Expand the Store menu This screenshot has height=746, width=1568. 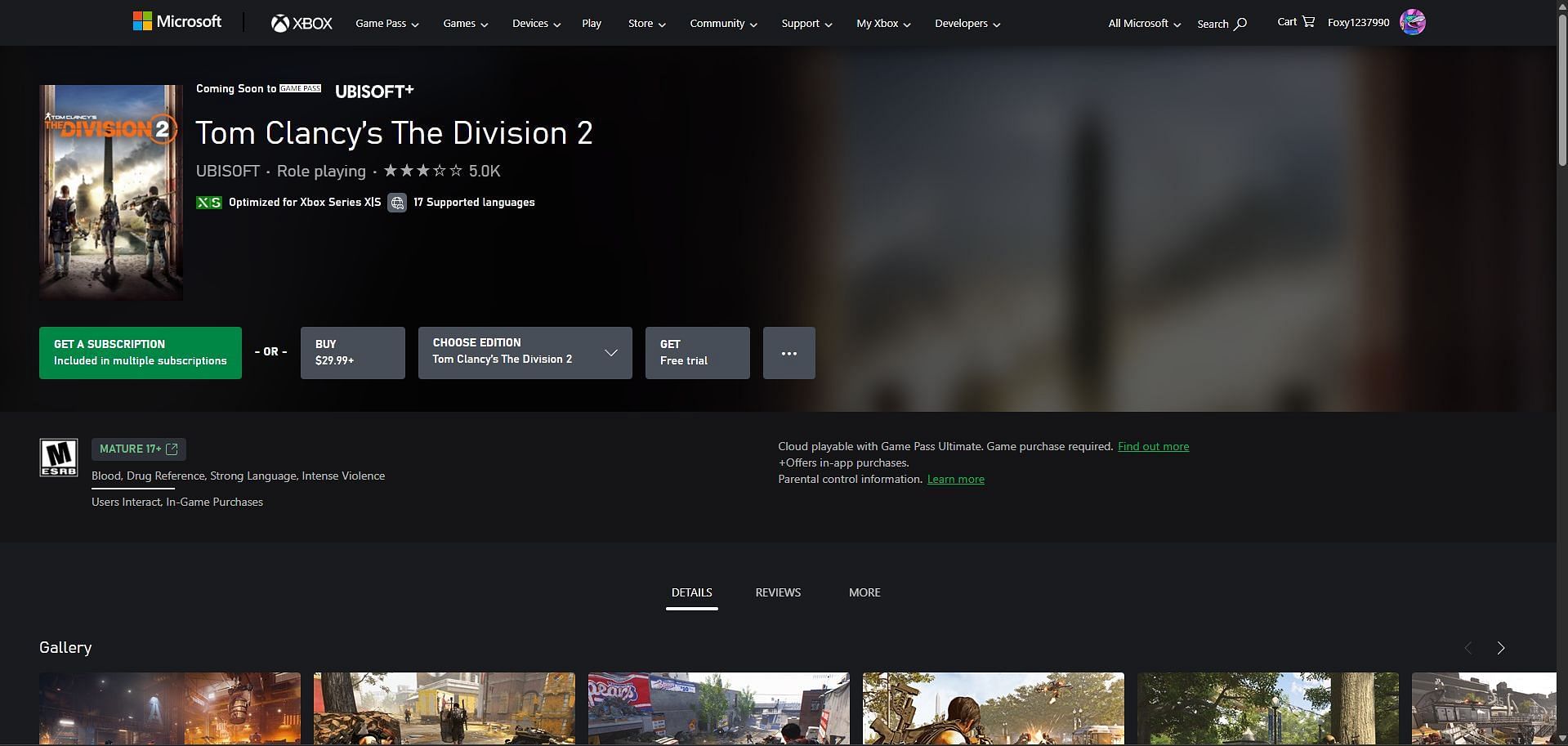[646, 24]
